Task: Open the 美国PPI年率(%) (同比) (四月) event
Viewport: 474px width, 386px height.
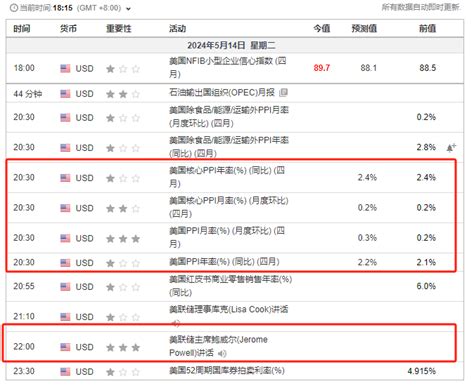Action: pos(224,262)
